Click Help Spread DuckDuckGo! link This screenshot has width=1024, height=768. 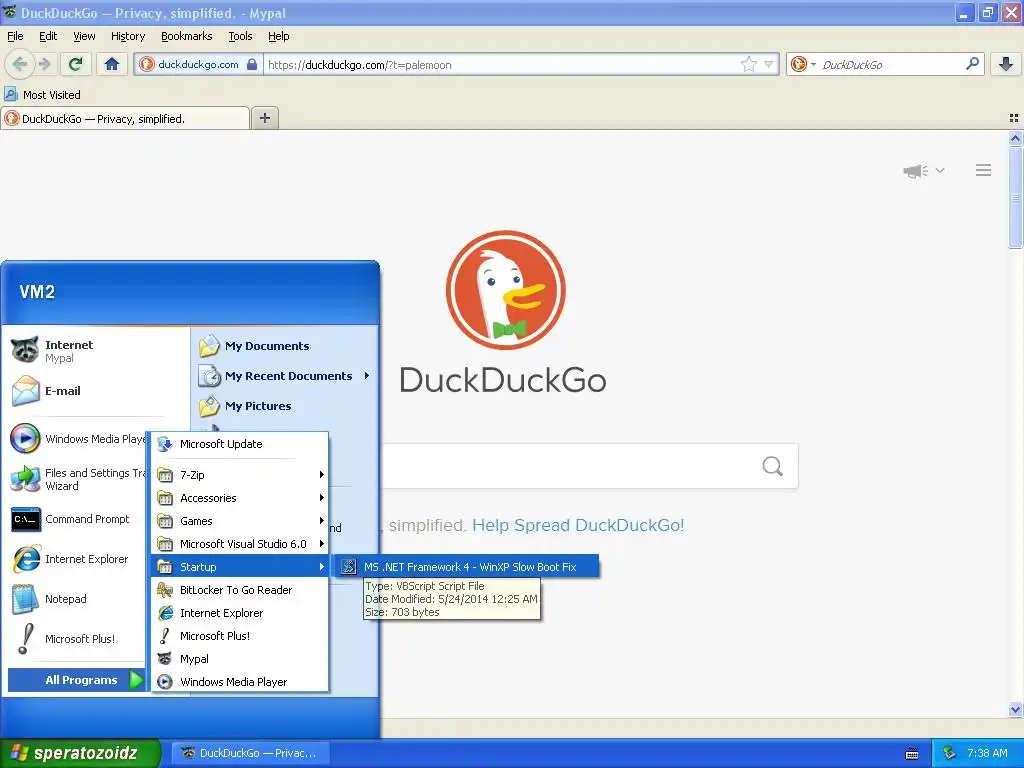(x=578, y=525)
